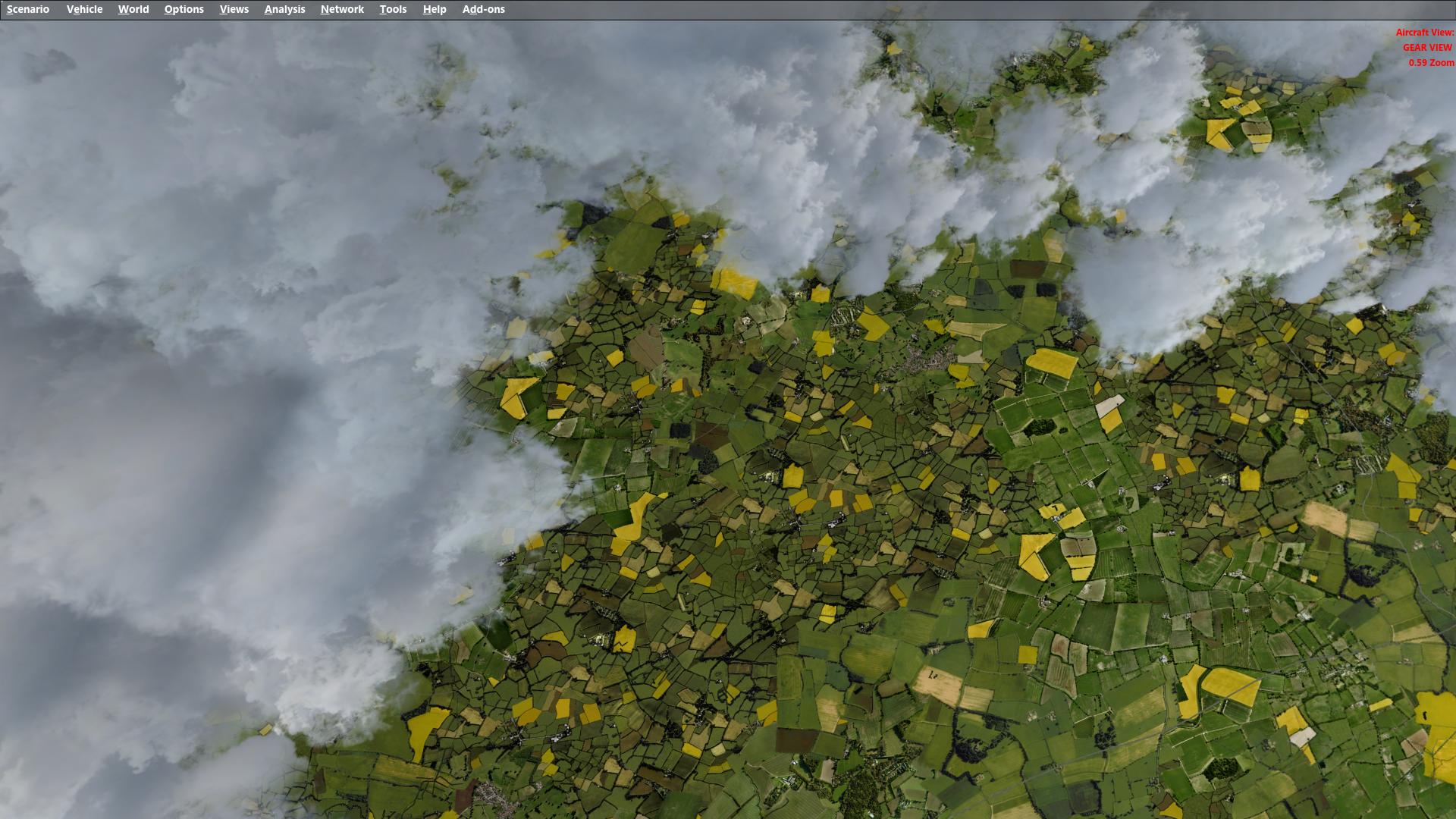This screenshot has width=1456, height=819.
Task: Open the Views menu
Action: 234,9
